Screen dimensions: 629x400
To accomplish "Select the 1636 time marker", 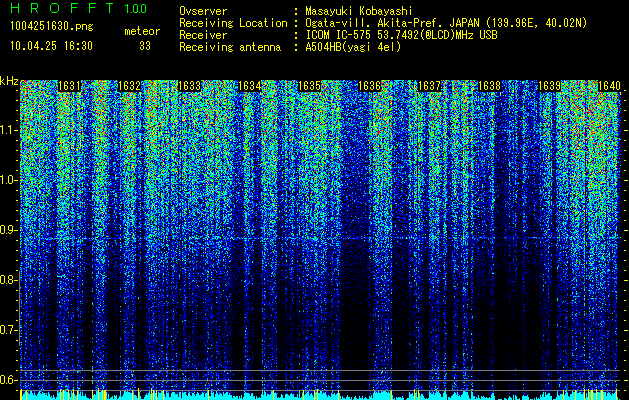I will pos(369,86).
